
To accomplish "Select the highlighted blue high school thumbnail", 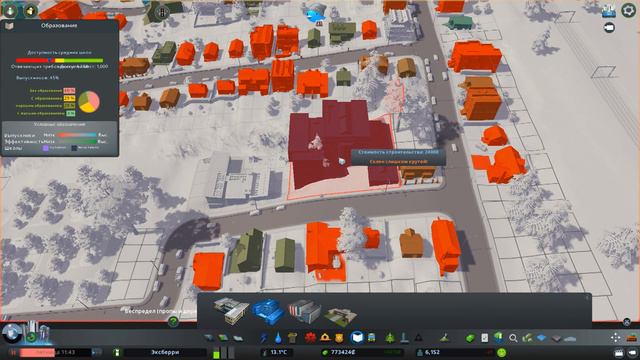I will pos(268,311).
